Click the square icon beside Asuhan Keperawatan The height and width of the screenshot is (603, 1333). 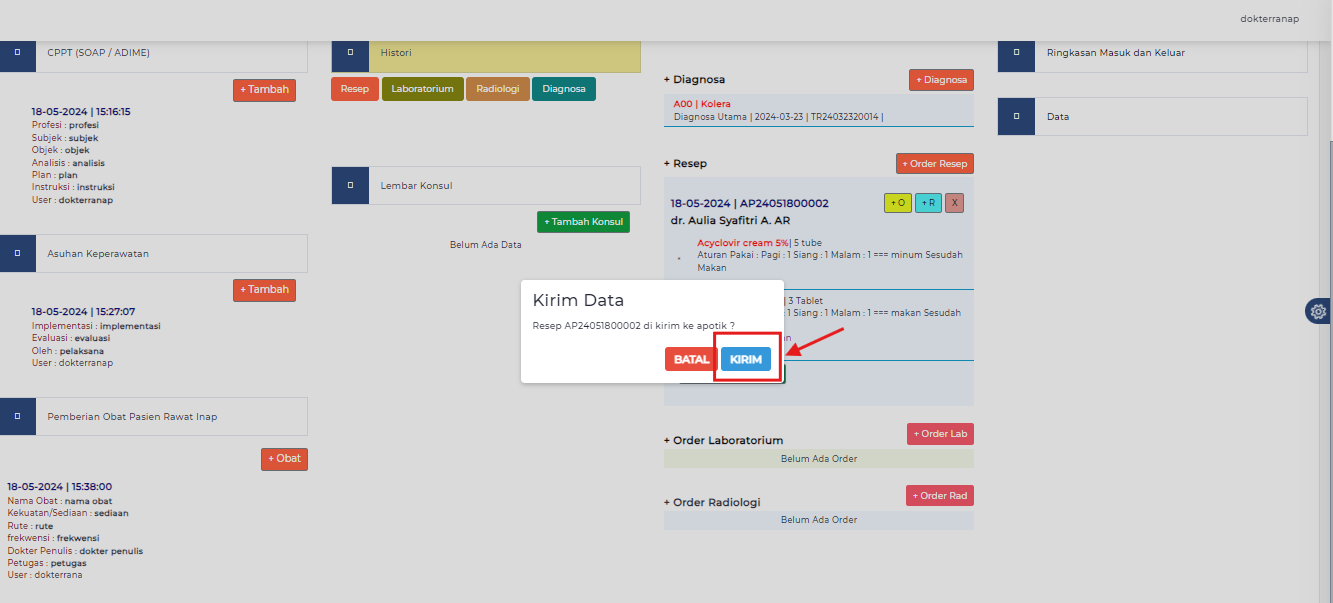18,254
